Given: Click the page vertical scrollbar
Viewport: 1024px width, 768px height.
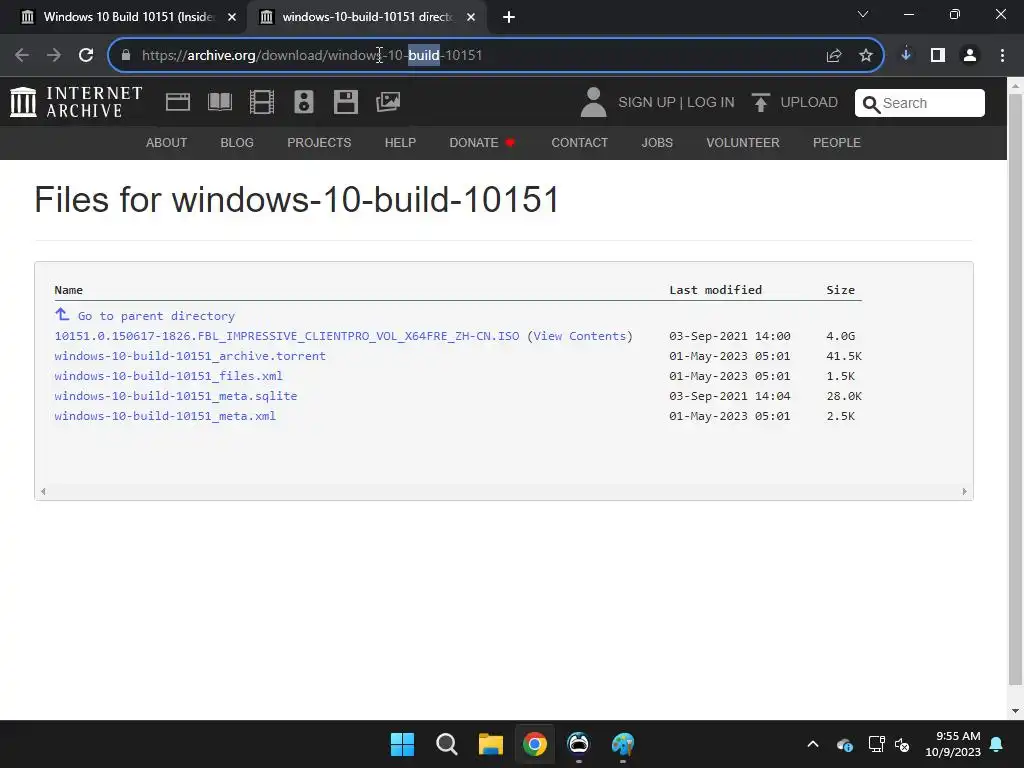Looking at the screenshot, I should (1015, 389).
